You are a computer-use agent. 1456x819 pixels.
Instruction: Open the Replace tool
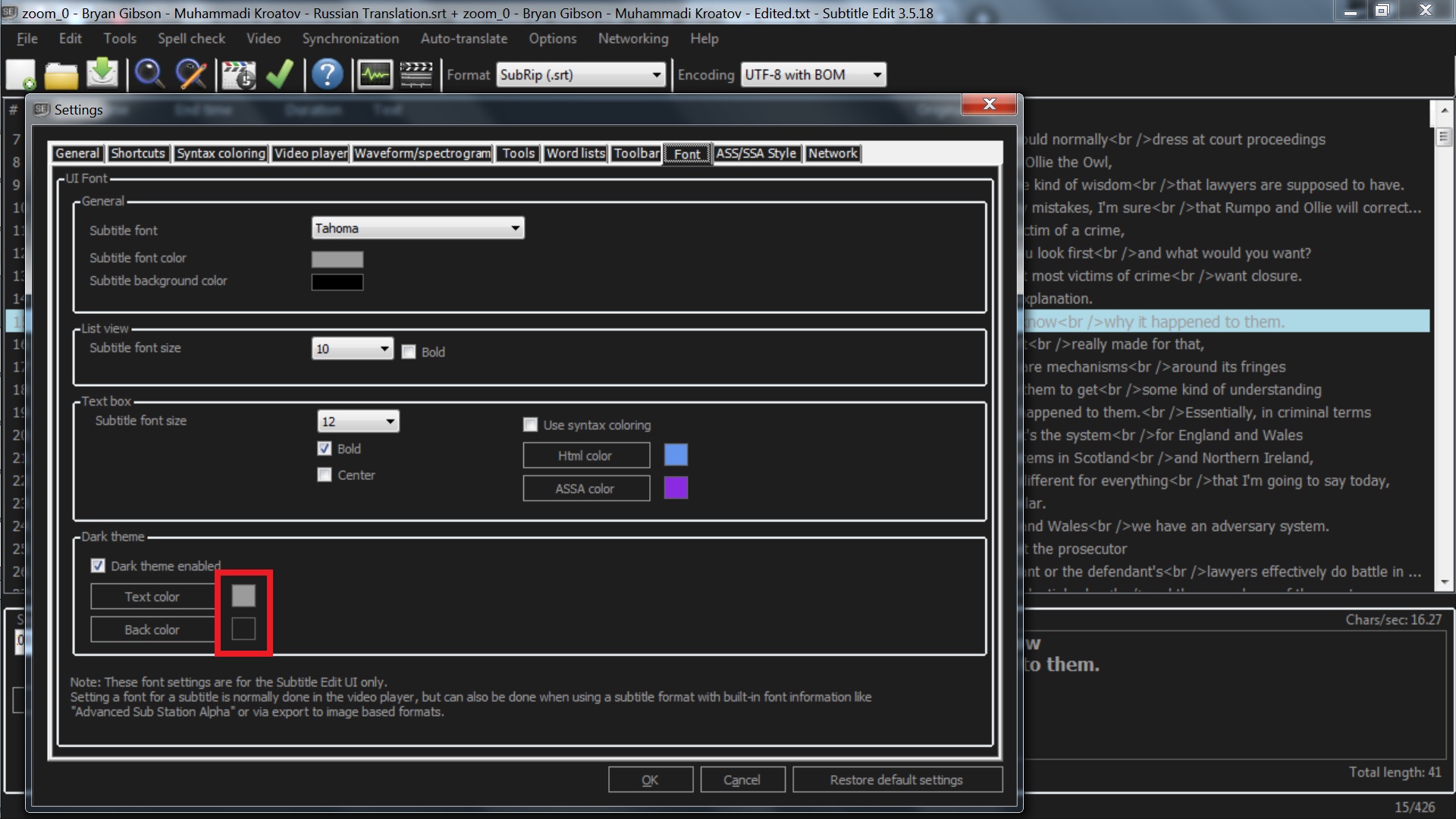[191, 74]
